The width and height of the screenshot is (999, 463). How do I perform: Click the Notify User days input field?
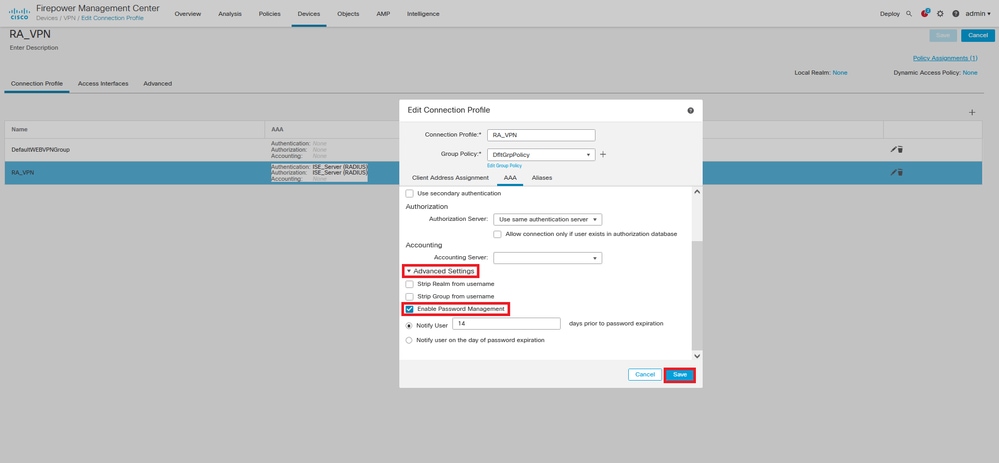coord(506,324)
